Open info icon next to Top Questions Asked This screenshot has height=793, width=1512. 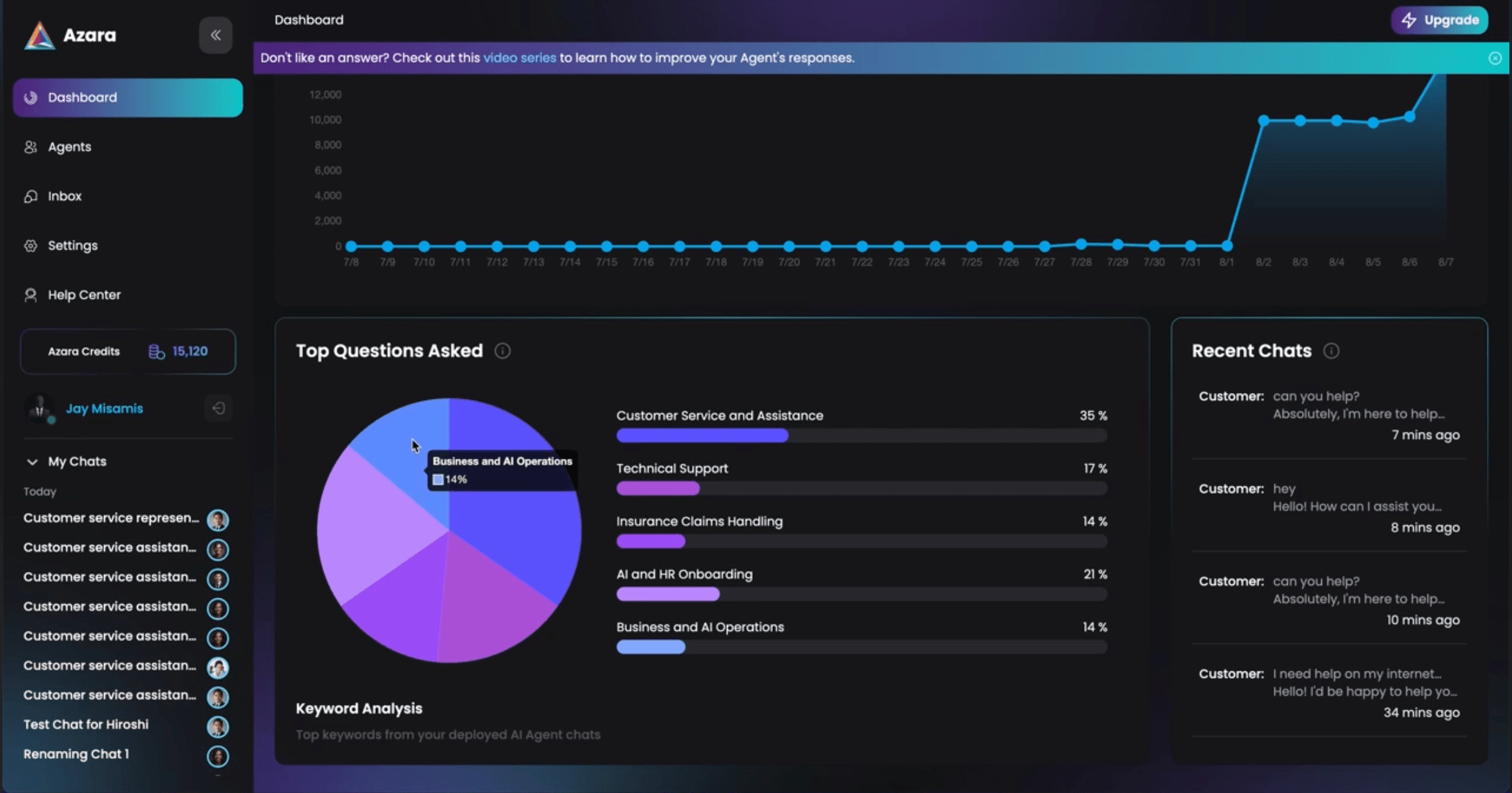pos(502,351)
